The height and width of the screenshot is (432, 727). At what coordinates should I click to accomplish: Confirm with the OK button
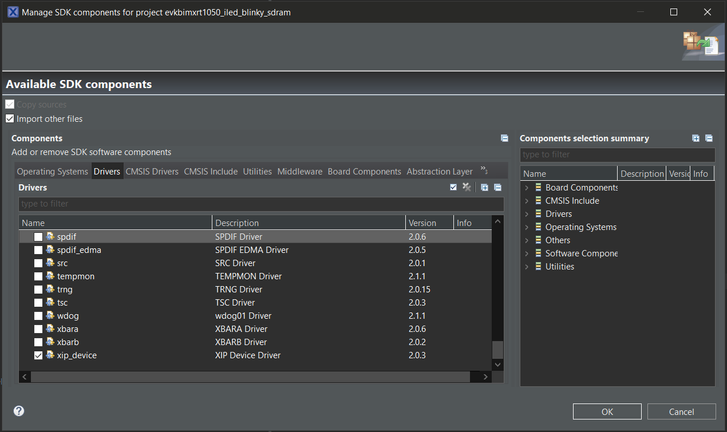pyautogui.click(x=607, y=412)
